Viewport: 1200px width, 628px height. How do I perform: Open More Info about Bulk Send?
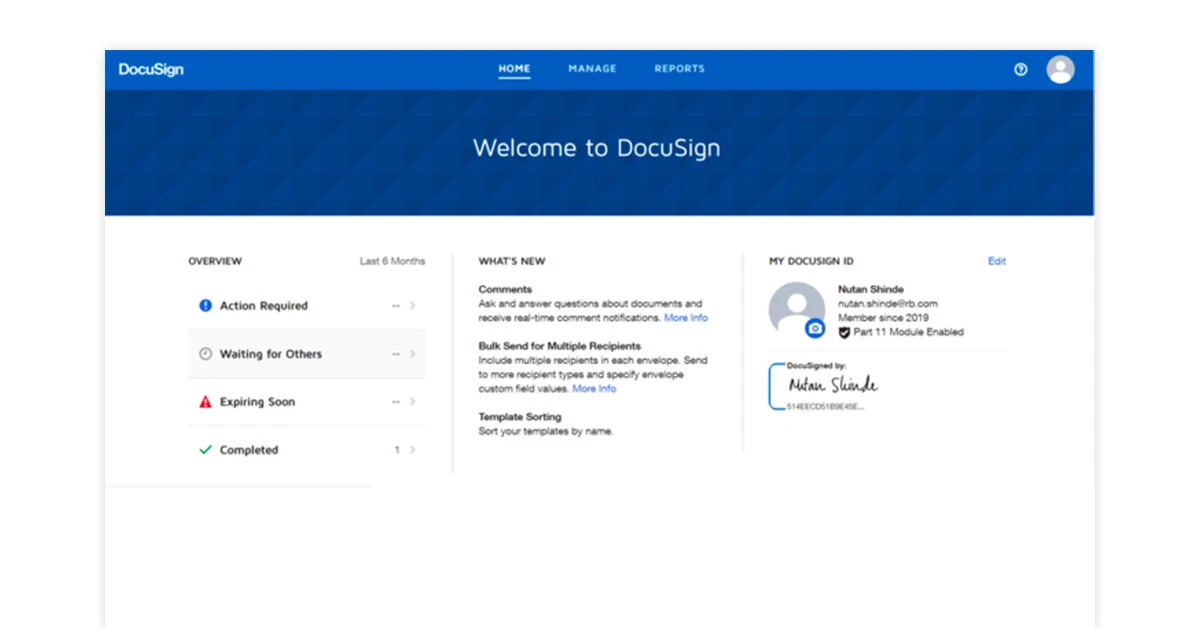(594, 388)
